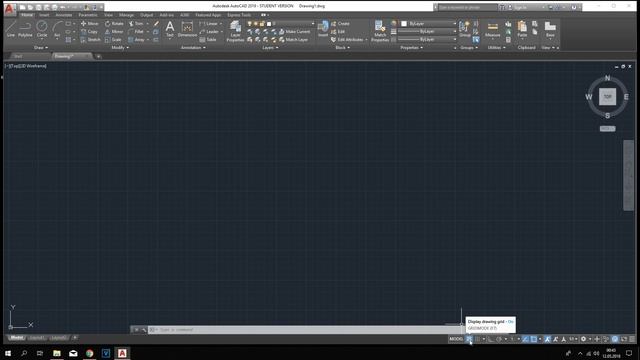Click the Match Properties tool
Screen dimensions: 640x360
coord(380,31)
